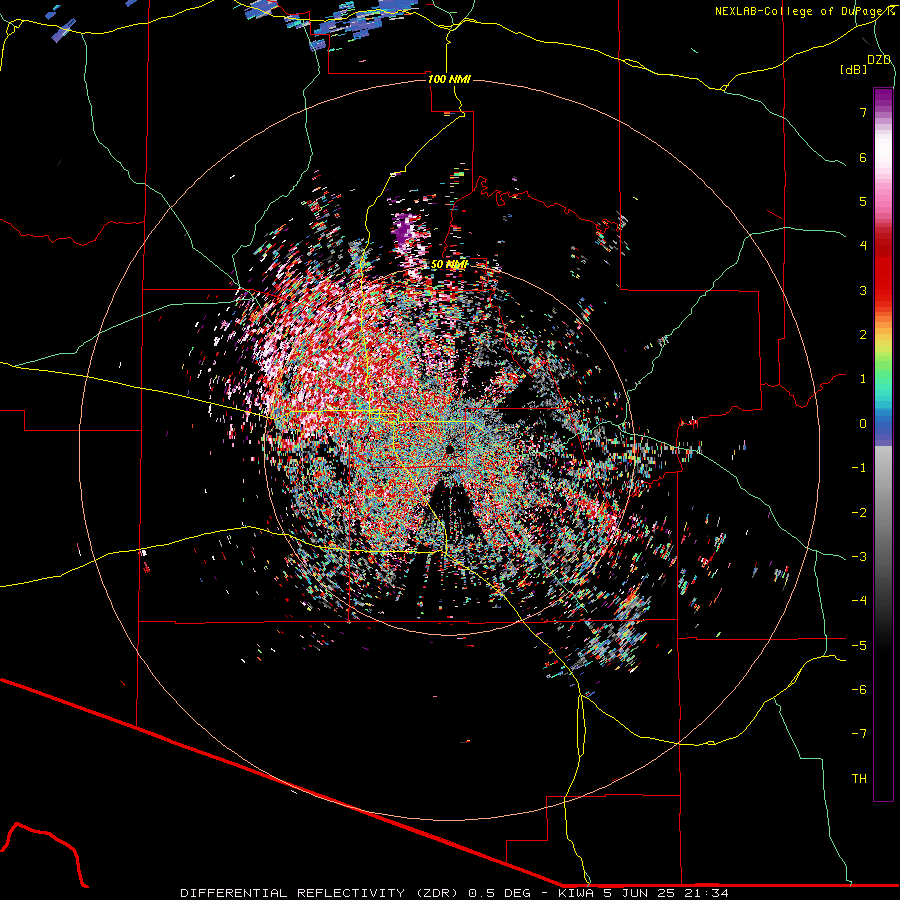Click the value -7 on the ZDR scale
This screenshot has height=900, width=900.
[x=859, y=734]
